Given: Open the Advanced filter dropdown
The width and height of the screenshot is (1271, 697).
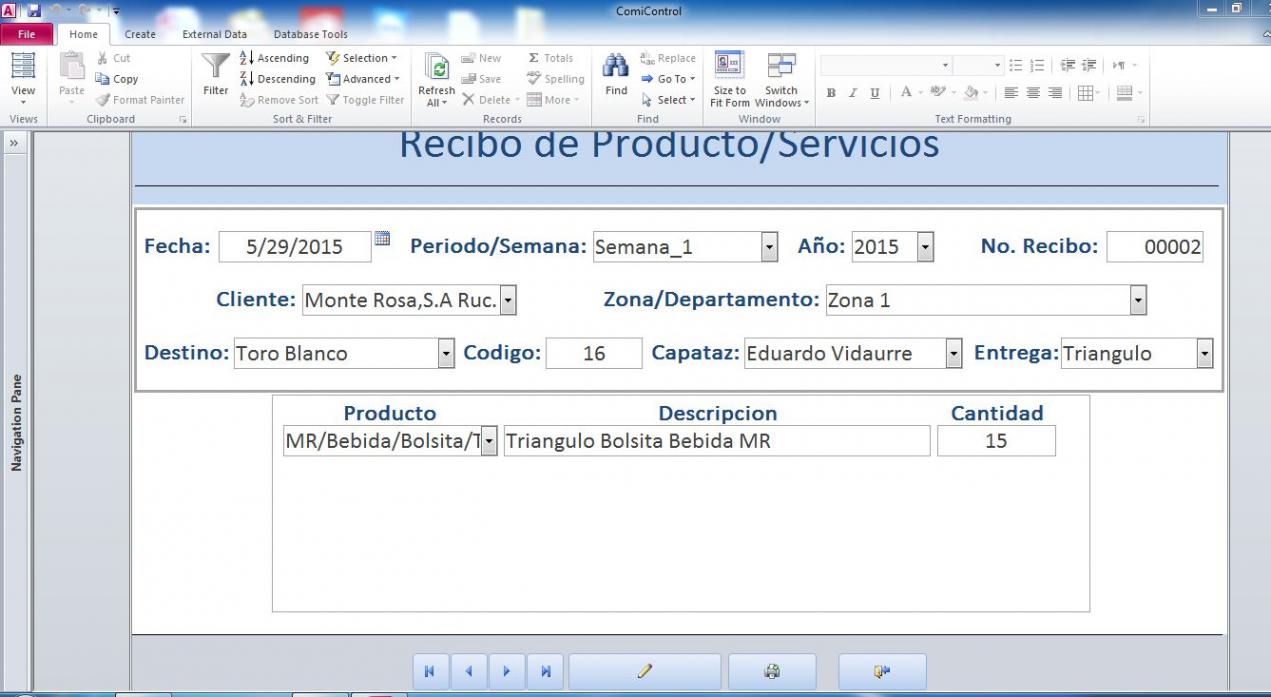Looking at the screenshot, I should point(364,79).
